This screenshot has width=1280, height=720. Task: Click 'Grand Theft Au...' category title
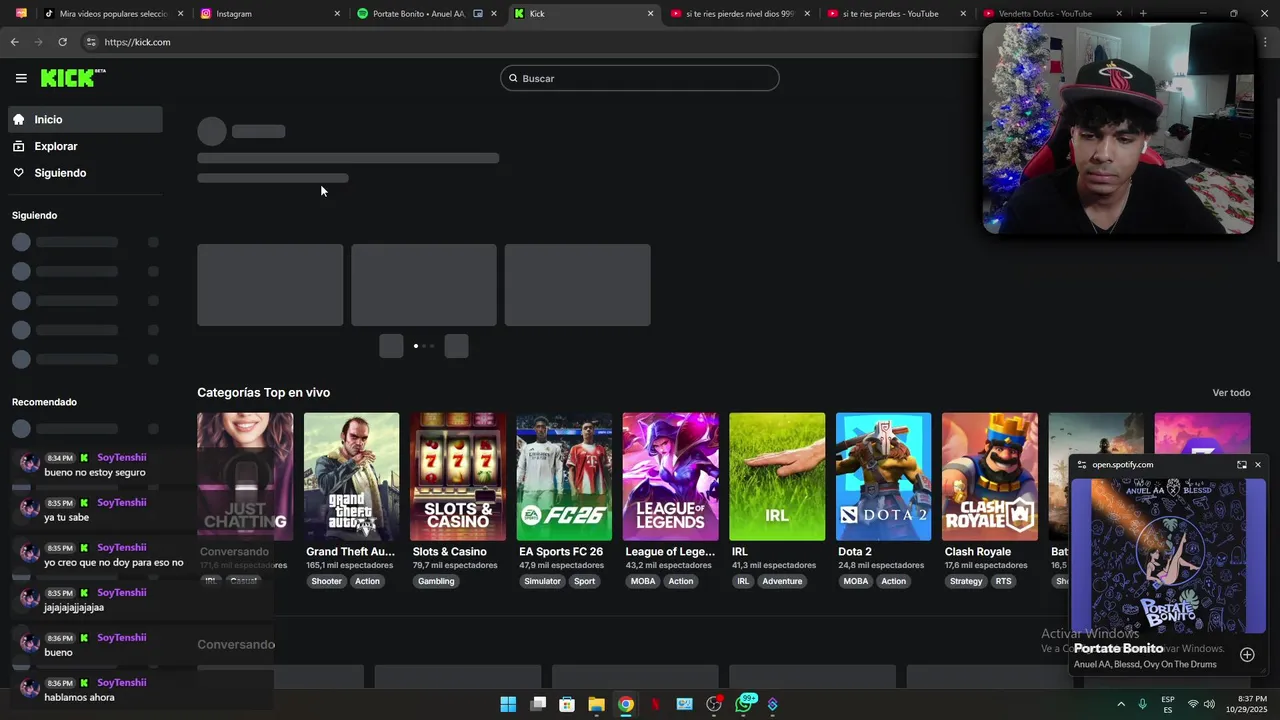click(350, 552)
